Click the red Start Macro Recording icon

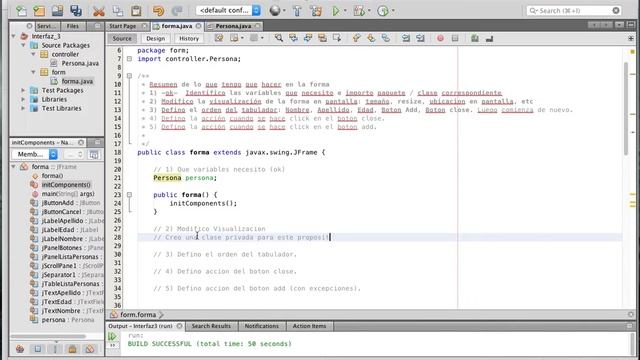440,38
